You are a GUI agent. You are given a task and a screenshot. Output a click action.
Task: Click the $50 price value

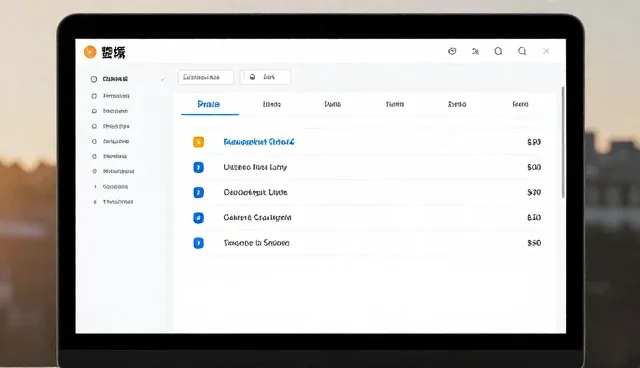(534, 243)
